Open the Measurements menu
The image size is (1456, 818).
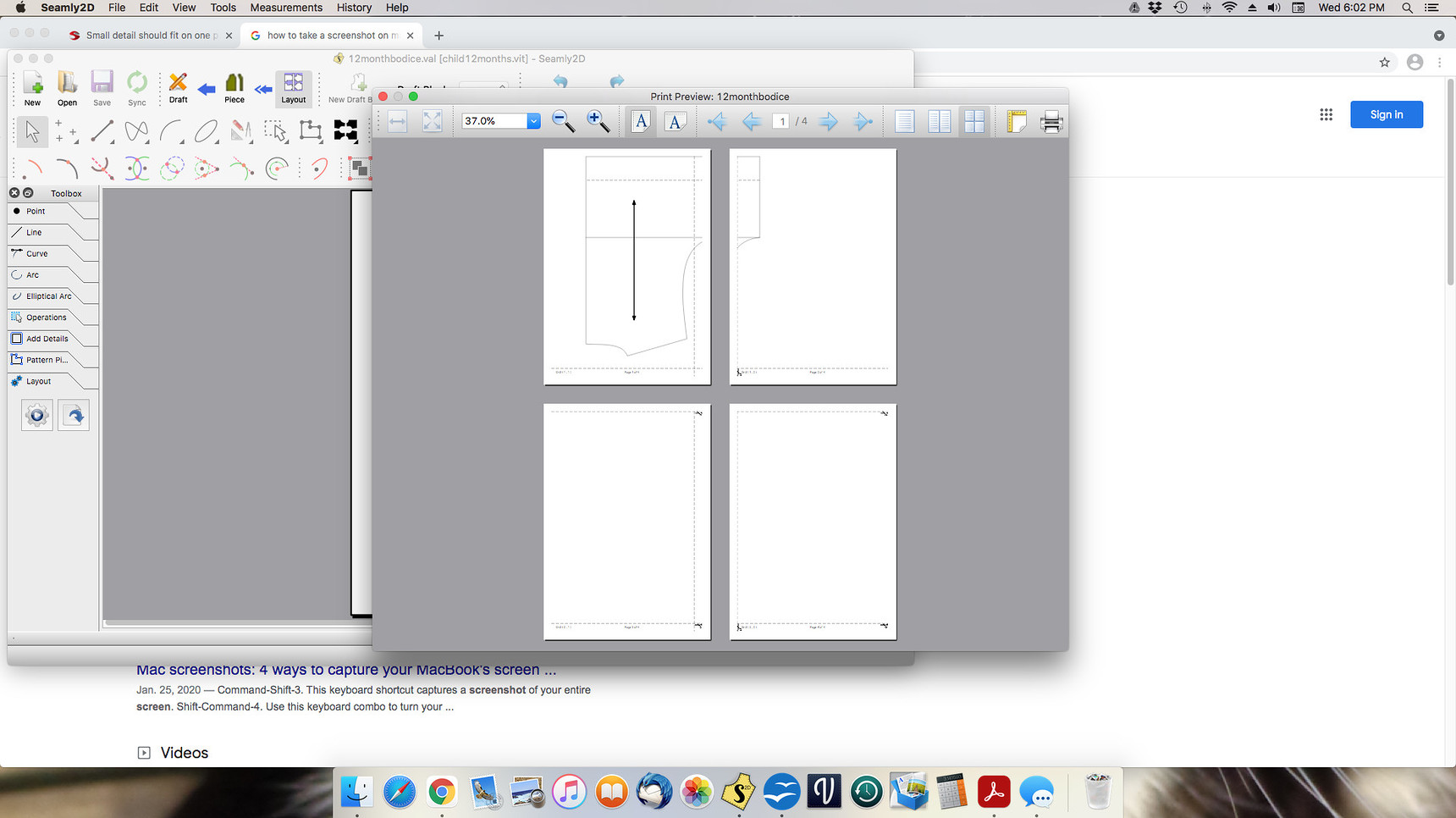coord(285,8)
